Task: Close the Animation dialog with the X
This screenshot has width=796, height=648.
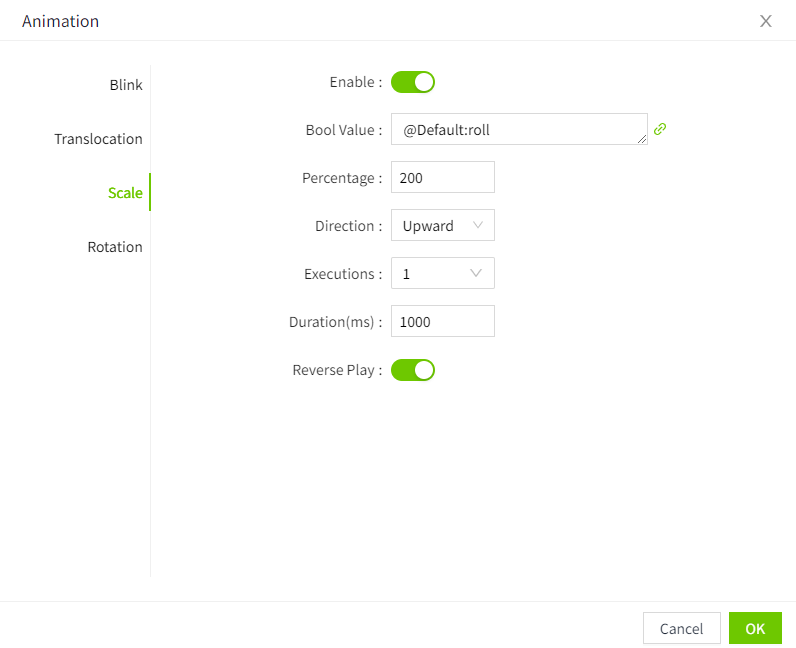Action: pyautogui.click(x=766, y=21)
